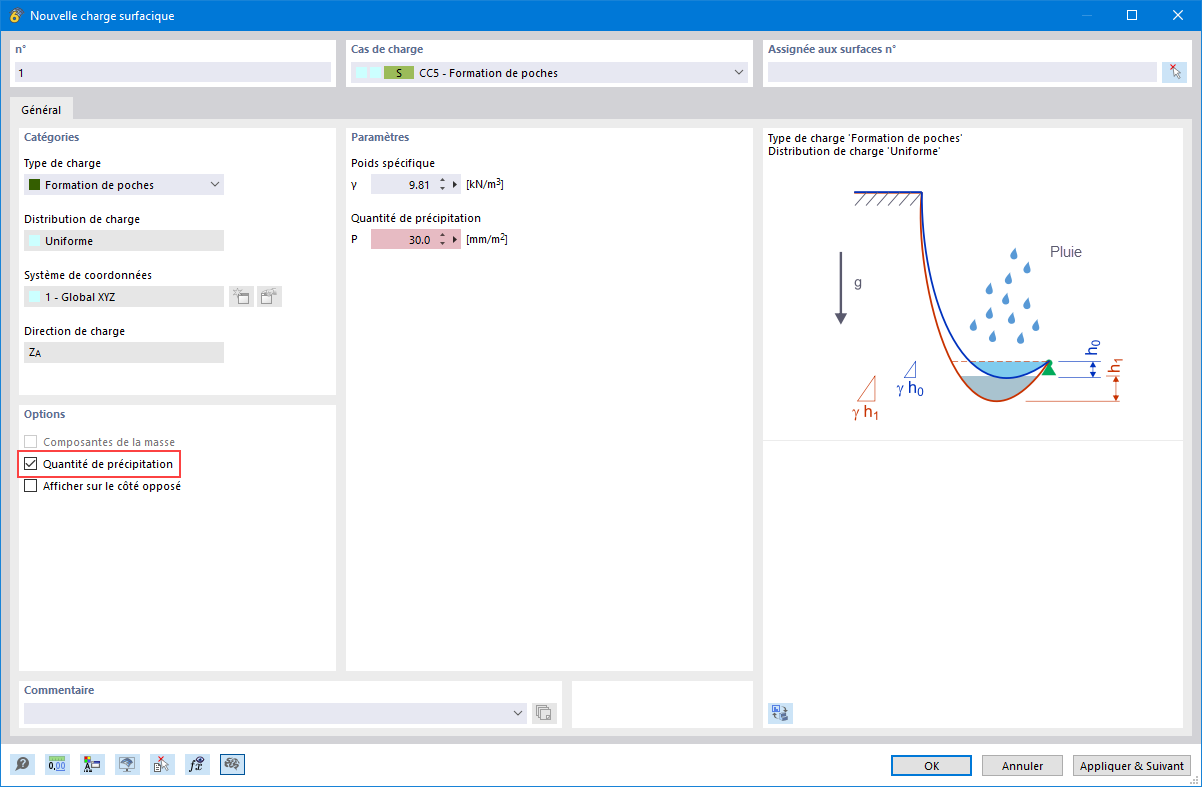The image size is (1202, 787).
Task: Click the Assignée aux surfaces input field
Action: coord(960,71)
